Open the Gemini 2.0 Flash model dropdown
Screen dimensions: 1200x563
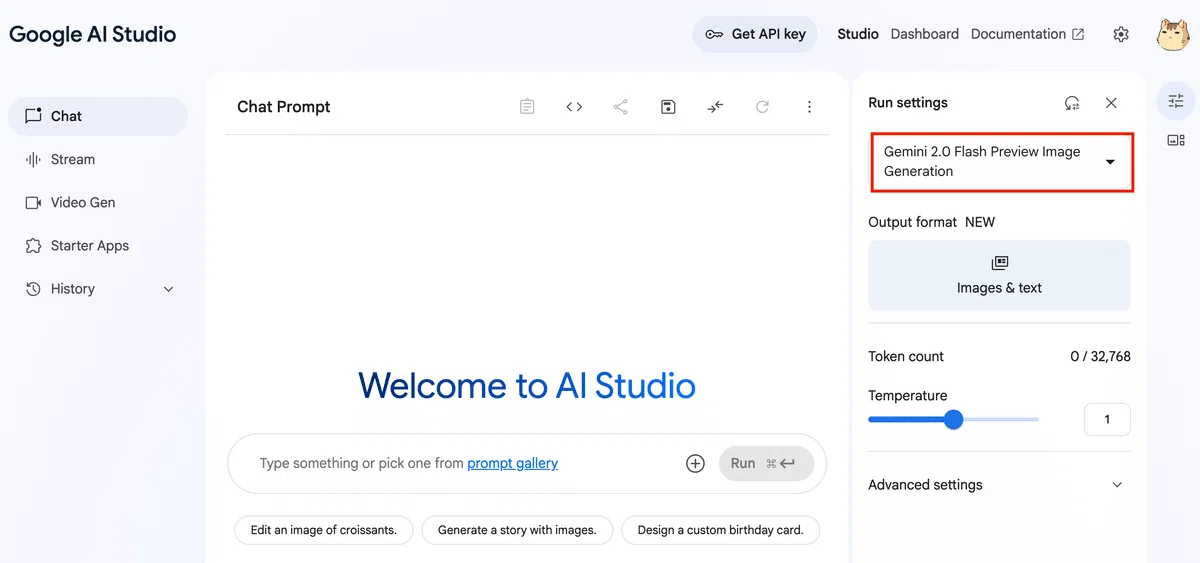[x=1002, y=161]
